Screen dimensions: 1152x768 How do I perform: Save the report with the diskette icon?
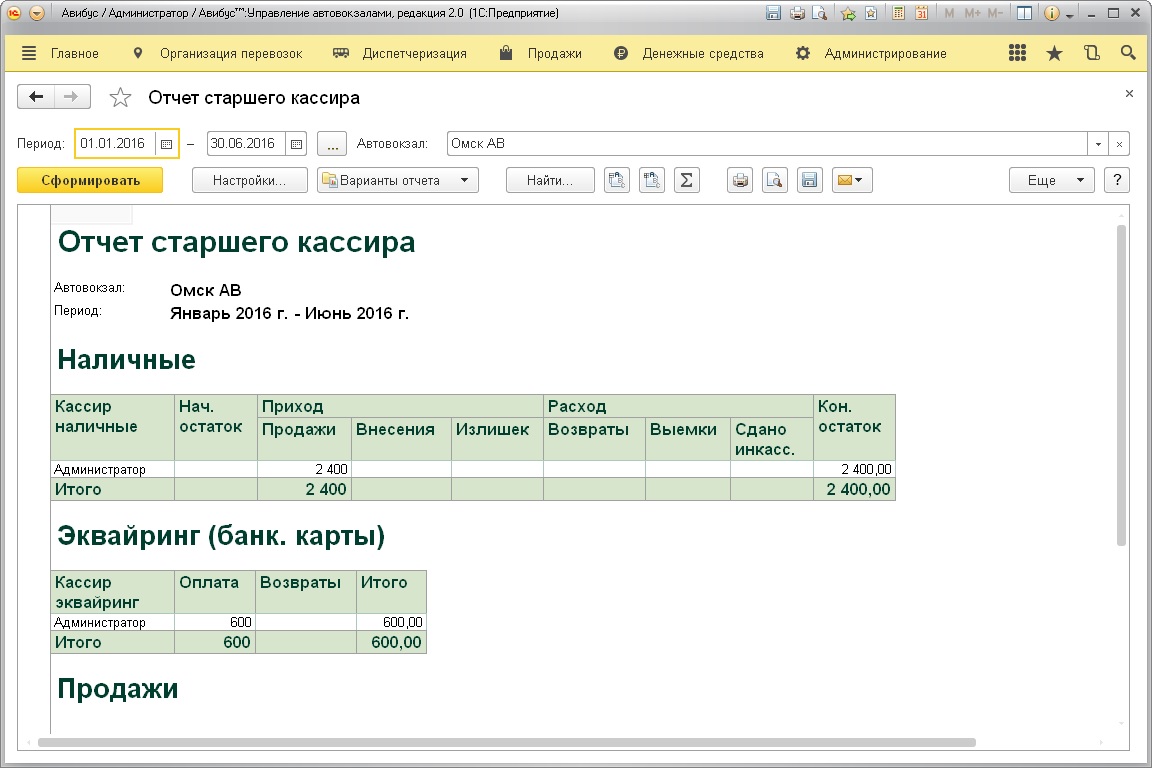[809, 181]
